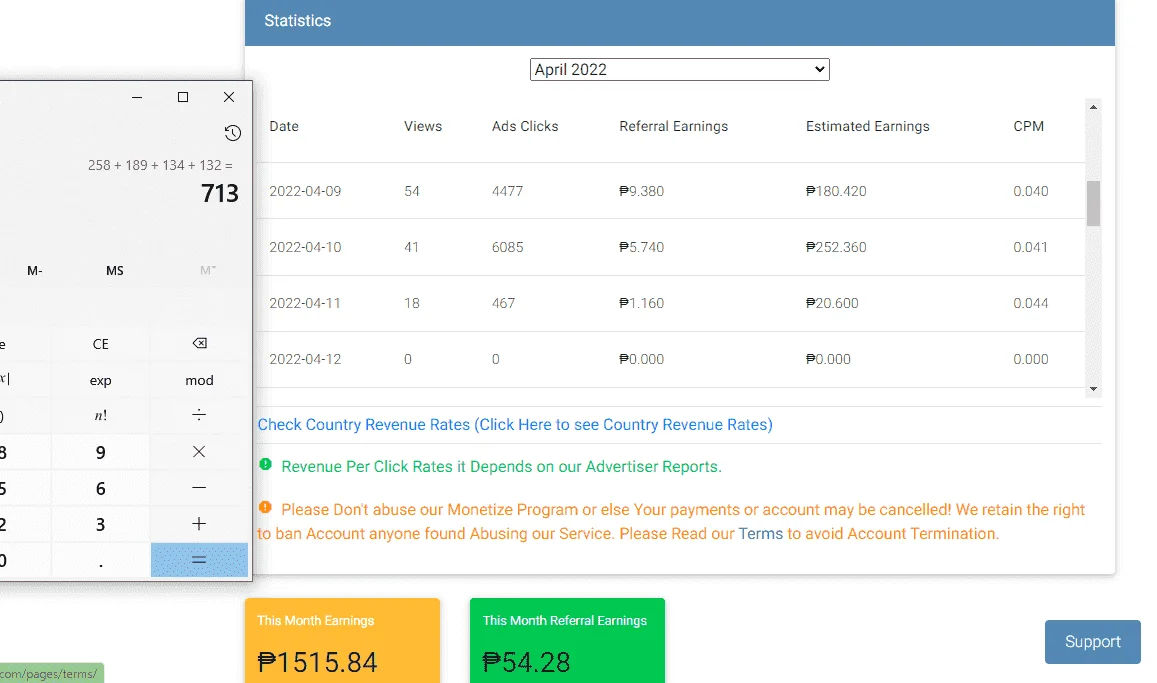1157x683 pixels.
Task: Click calculator digit 6 key
Action: (100, 488)
